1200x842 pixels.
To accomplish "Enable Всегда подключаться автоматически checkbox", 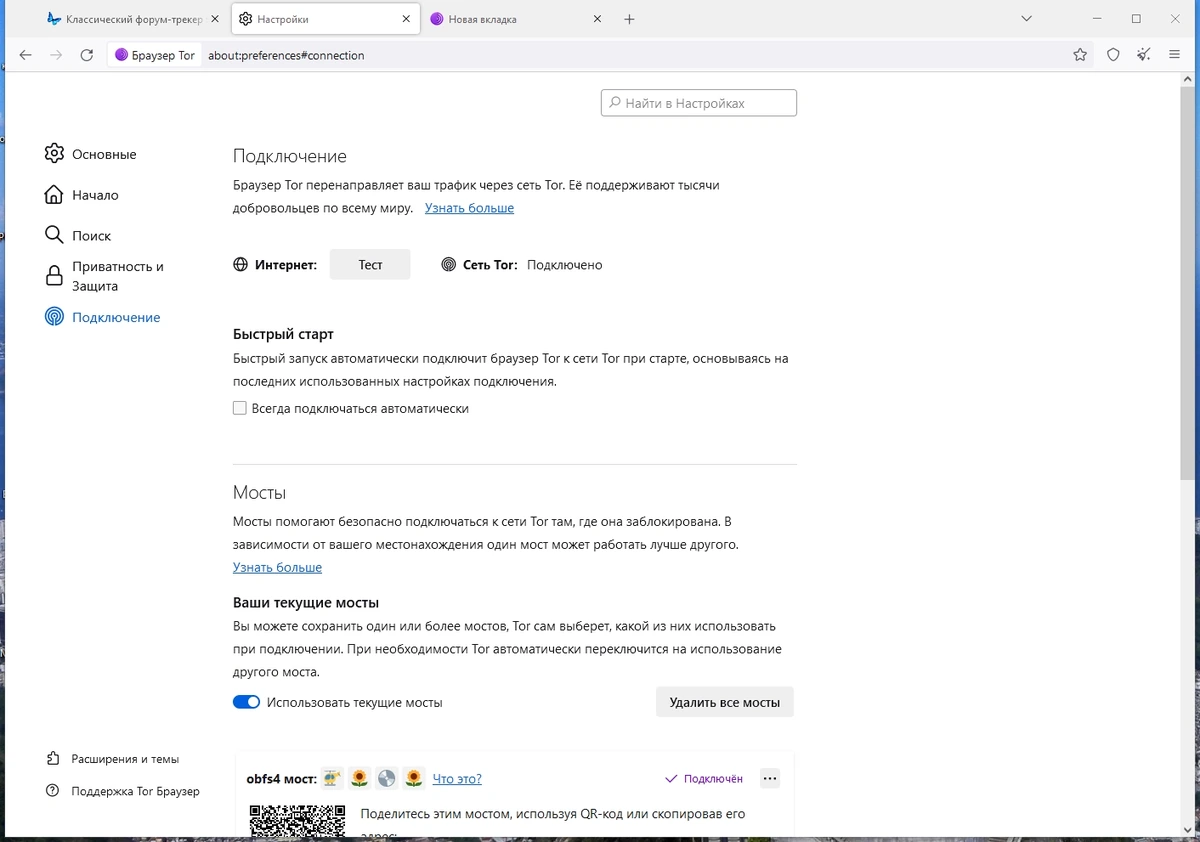I will pyautogui.click(x=240, y=408).
